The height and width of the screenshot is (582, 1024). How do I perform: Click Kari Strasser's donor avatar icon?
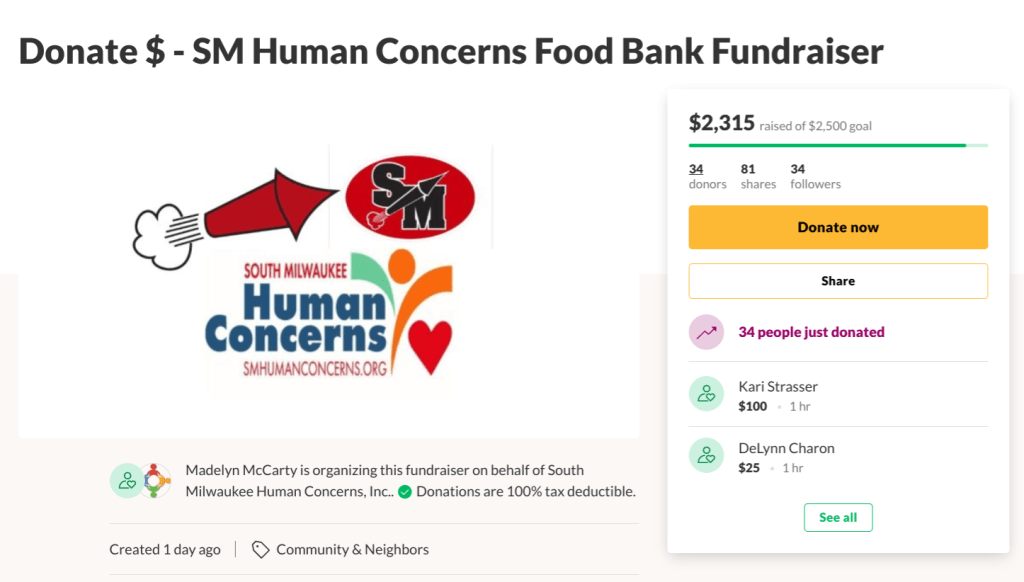(x=706, y=394)
